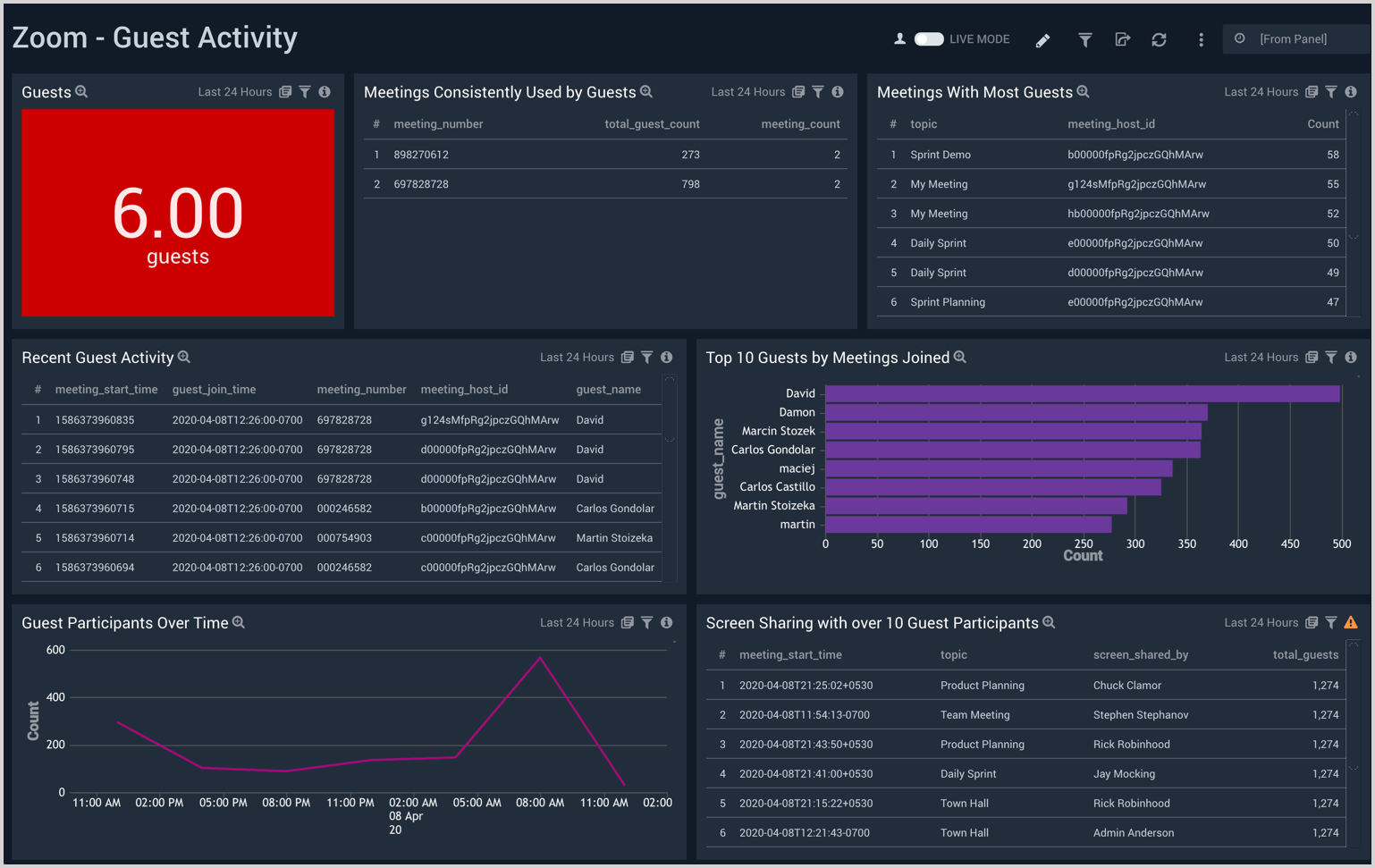Click the info icon on Guest Participants Over Time

click(666, 622)
